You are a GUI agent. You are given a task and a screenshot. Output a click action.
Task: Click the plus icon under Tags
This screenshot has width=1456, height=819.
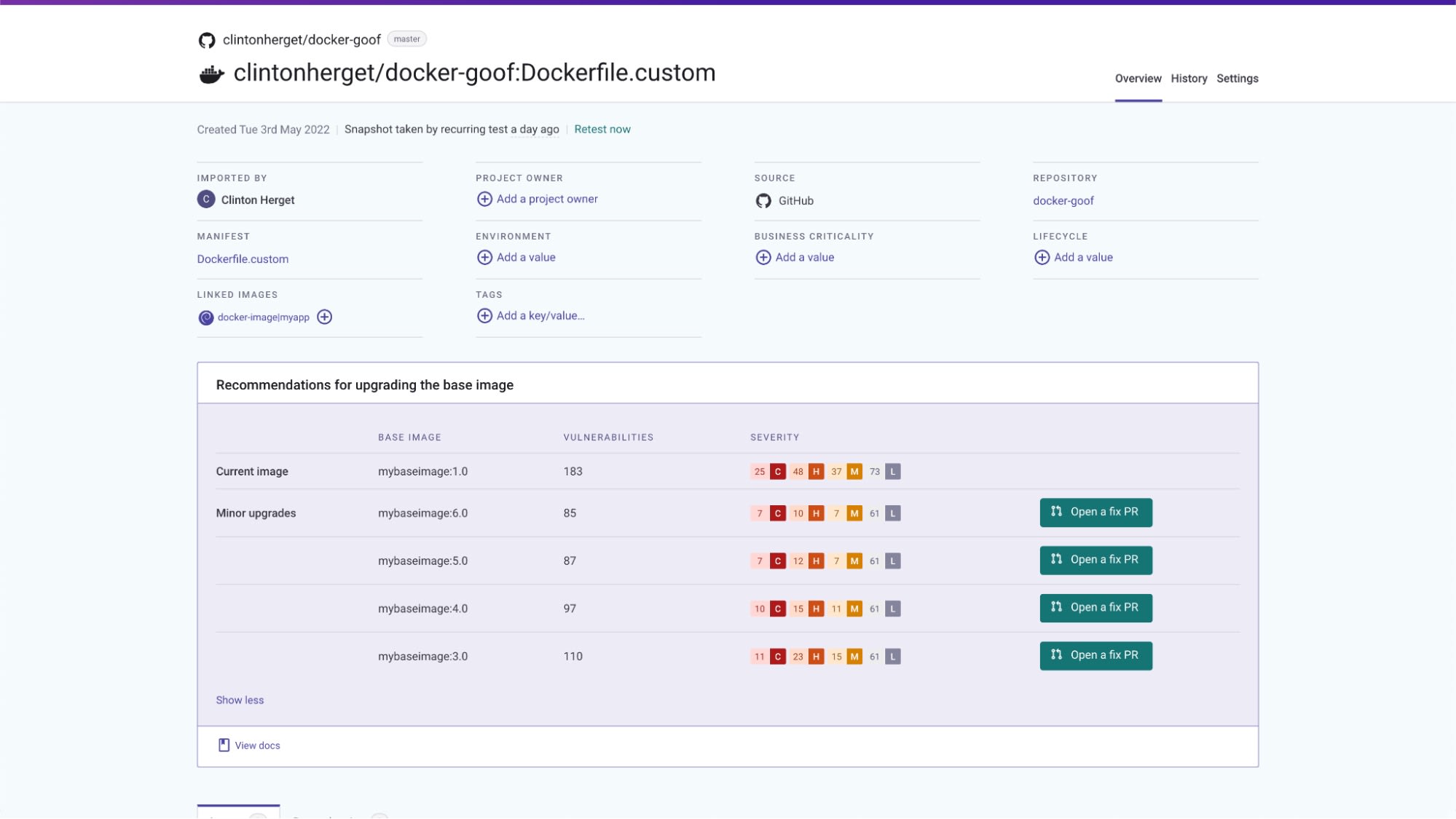484,315
